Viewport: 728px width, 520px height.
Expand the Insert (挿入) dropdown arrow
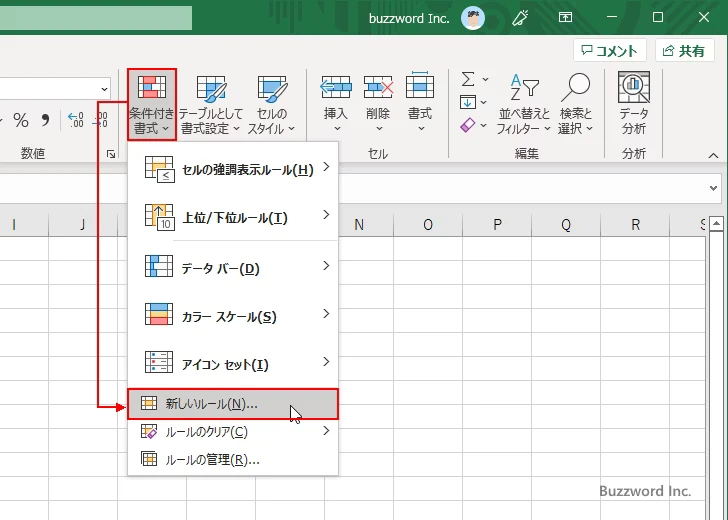pyautogui.click(x=337, y=129)
